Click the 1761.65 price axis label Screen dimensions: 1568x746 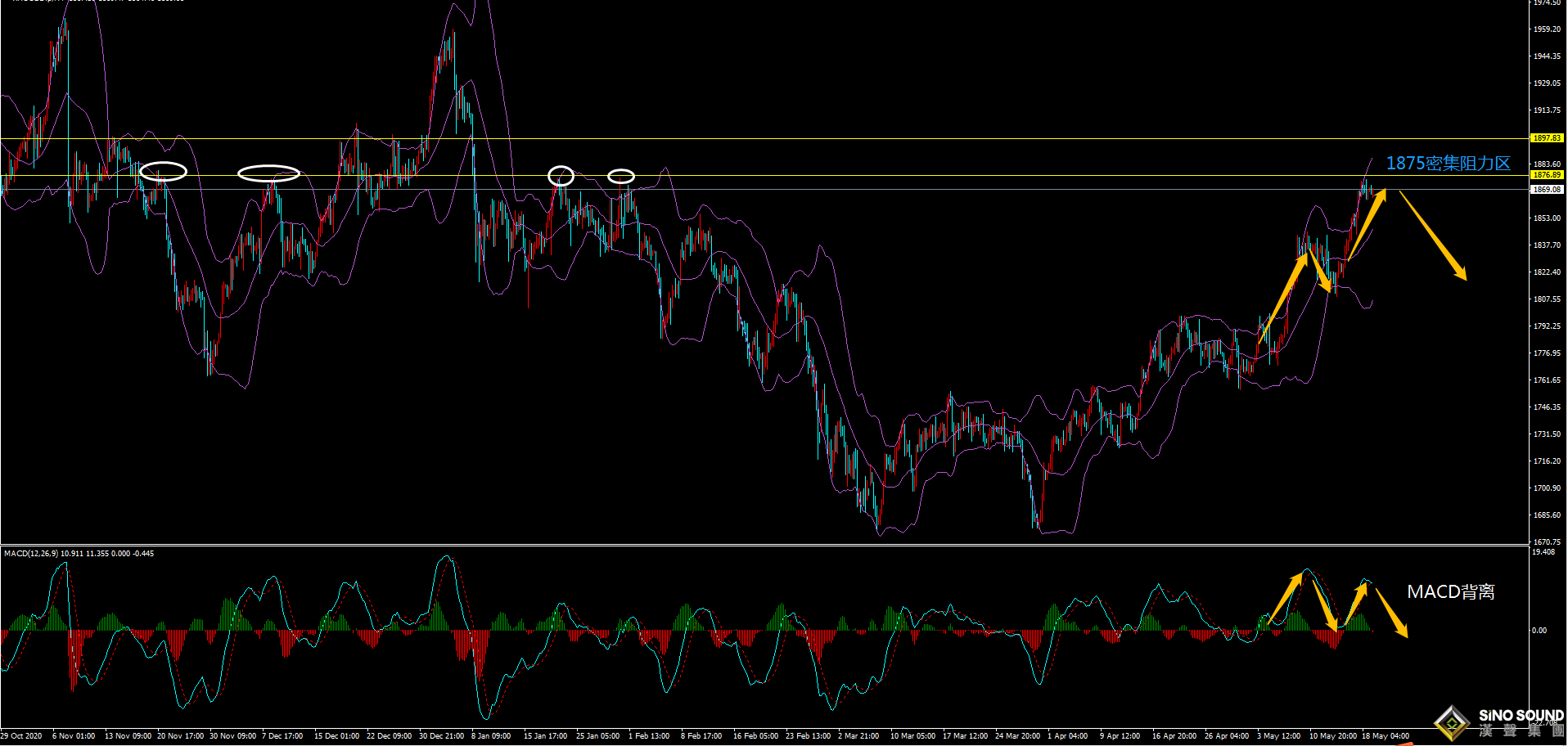pyautogui.click(x=1547, y=380)
